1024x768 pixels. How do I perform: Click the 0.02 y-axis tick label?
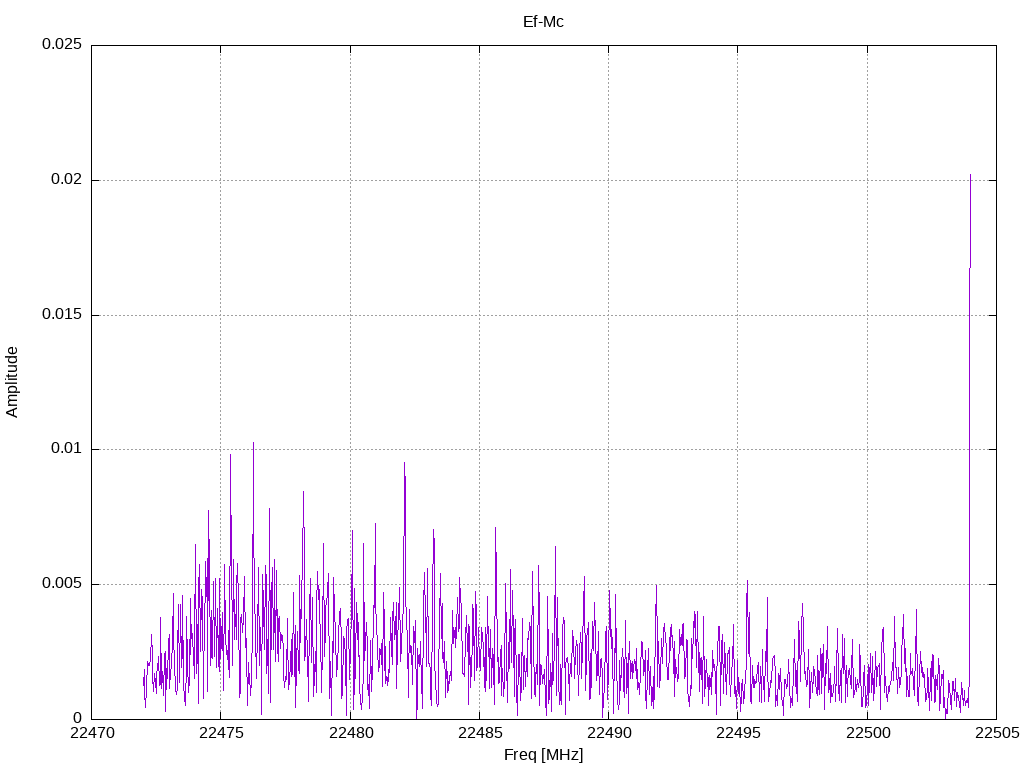[65, 180]
